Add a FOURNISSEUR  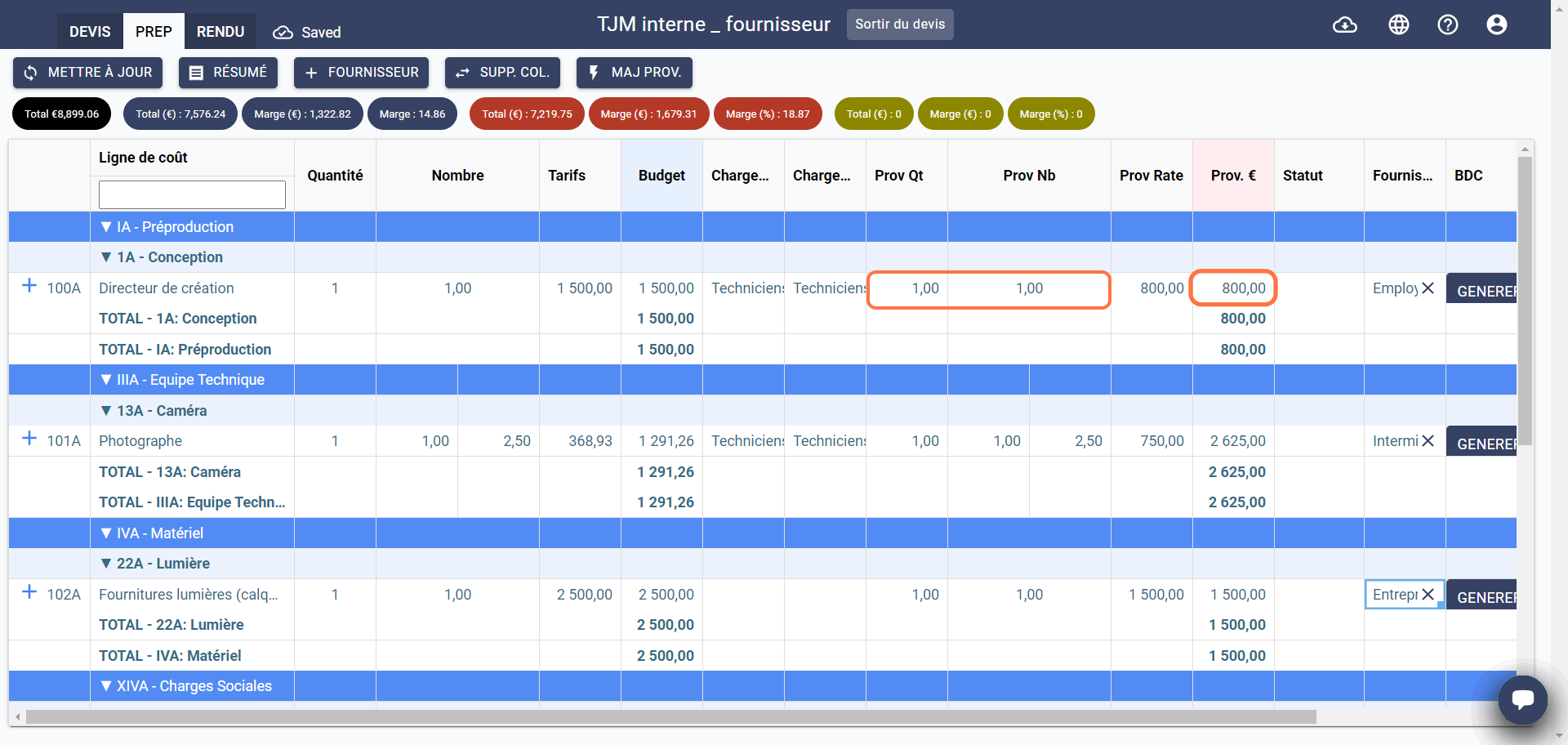[x=361, y=72]
